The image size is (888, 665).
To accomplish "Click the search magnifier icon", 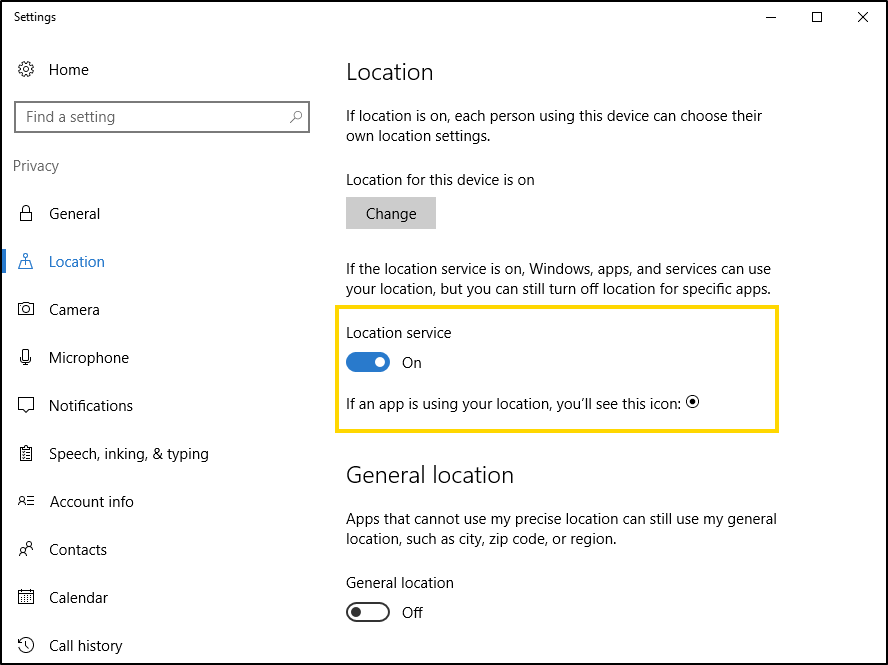I will [296, 117].
